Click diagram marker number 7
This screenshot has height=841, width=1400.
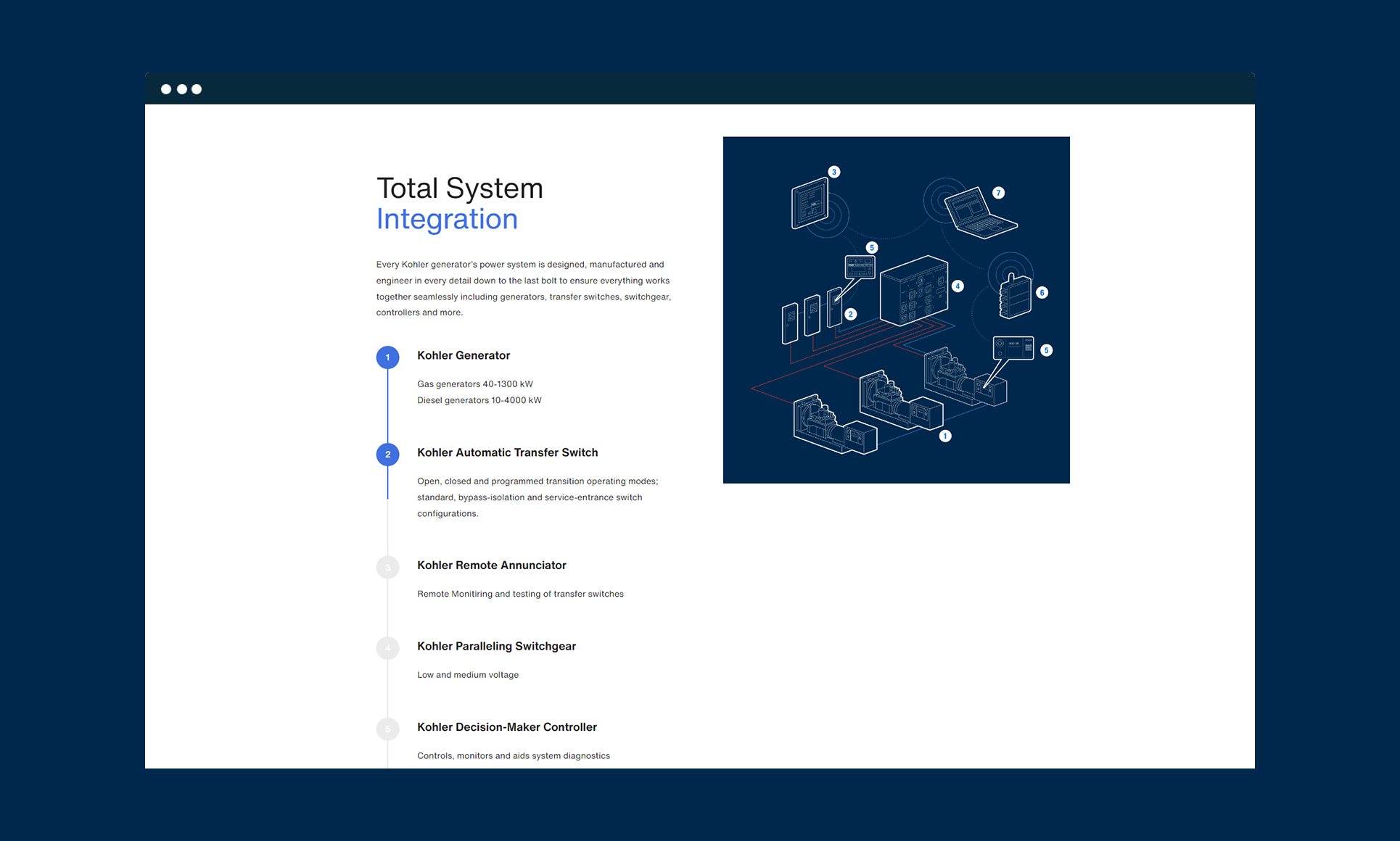tap(999, 193)
